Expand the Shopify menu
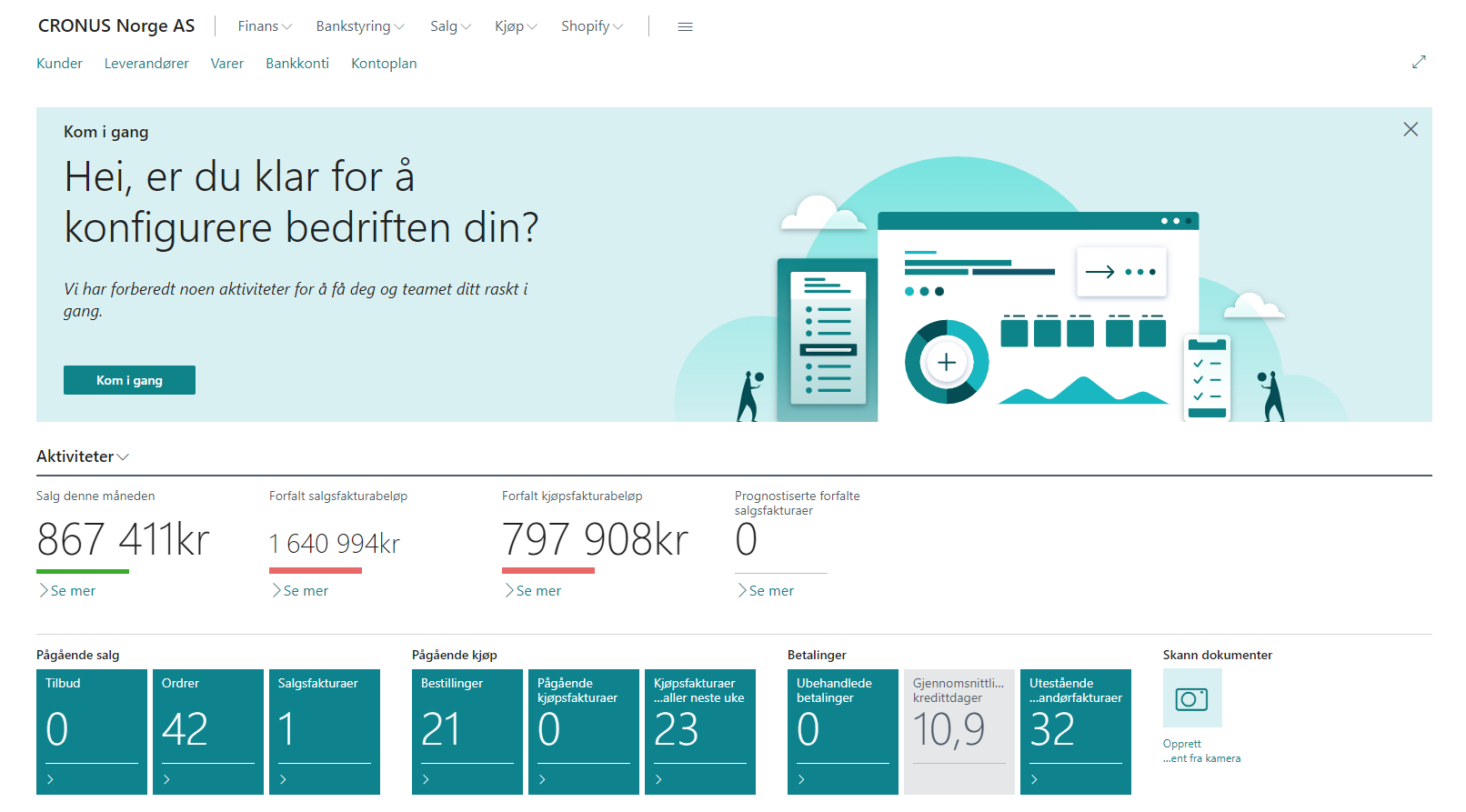Viewport: 1466px width, 812px height. pyautogui.click(x=591, y=26)
